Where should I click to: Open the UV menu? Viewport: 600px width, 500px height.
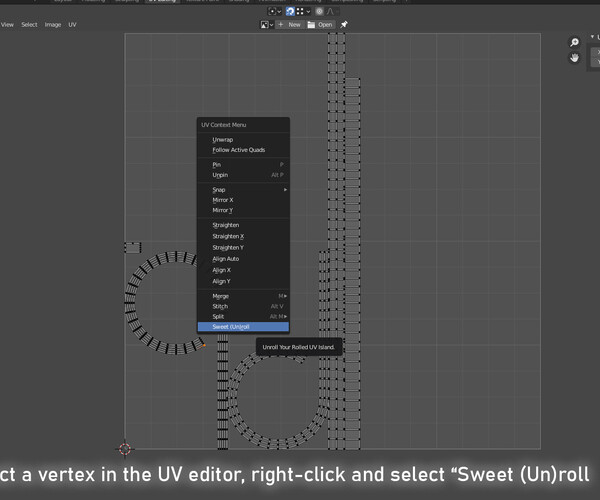pos(72,25)
